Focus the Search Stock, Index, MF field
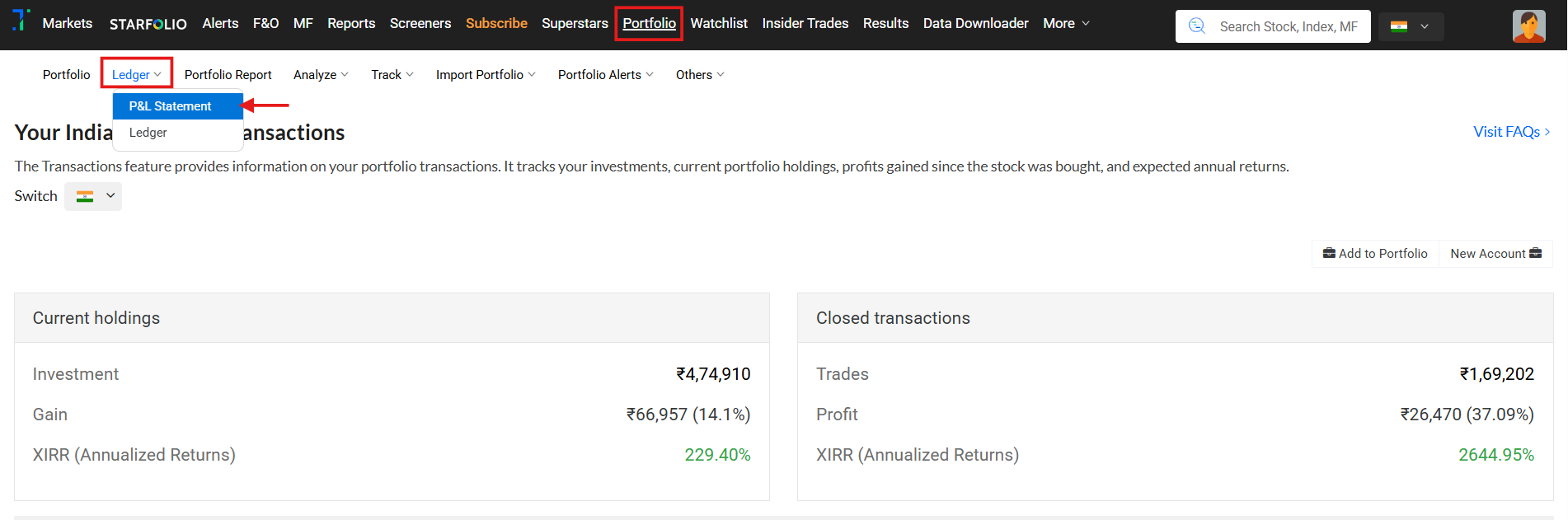 (x=1288, y=26)
